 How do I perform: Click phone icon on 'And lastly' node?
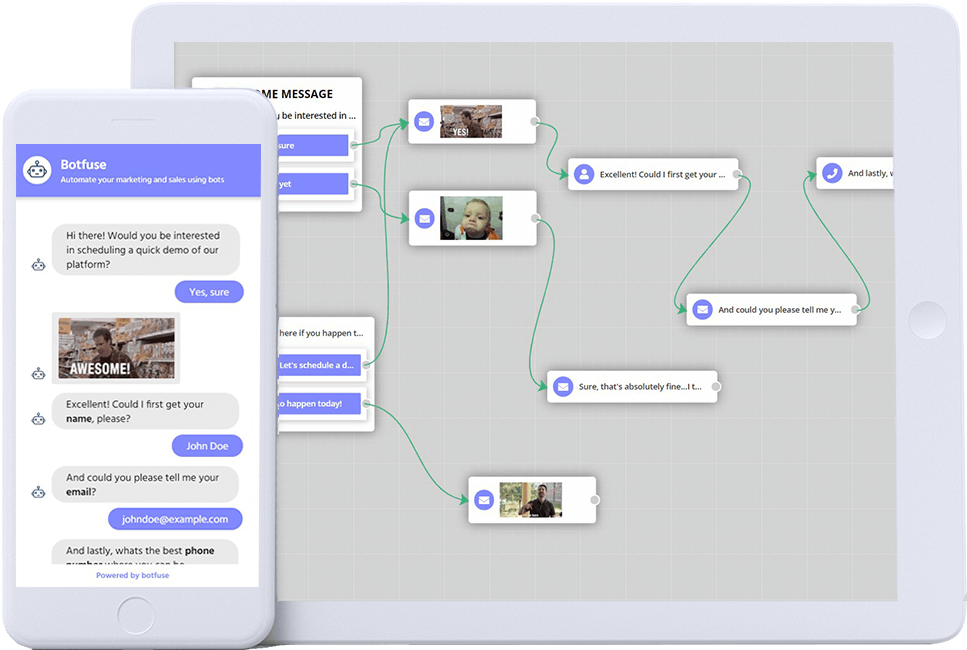click(832, 173)
